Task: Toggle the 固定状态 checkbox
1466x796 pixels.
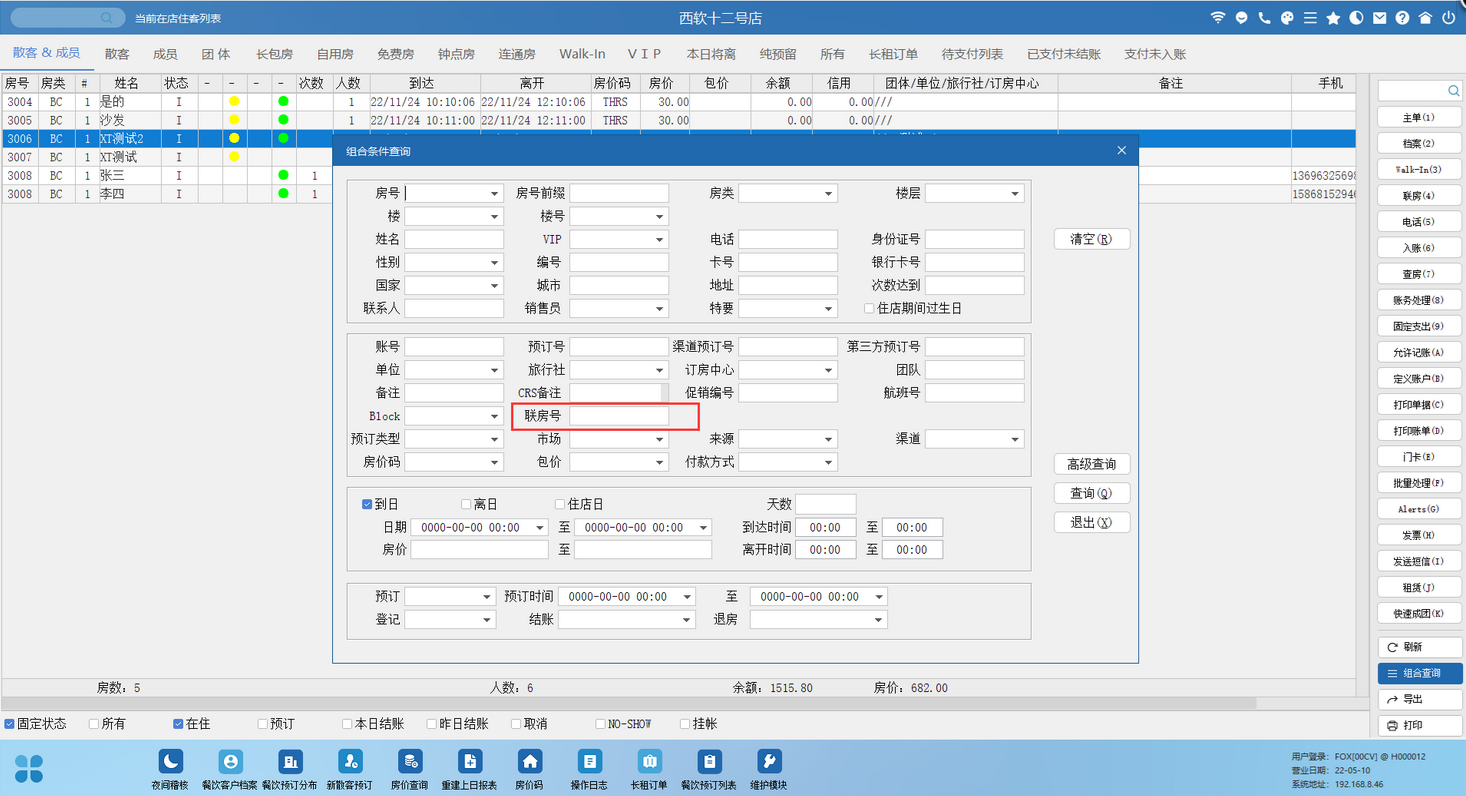Action: pyautogui.click(x=9, y=724)
